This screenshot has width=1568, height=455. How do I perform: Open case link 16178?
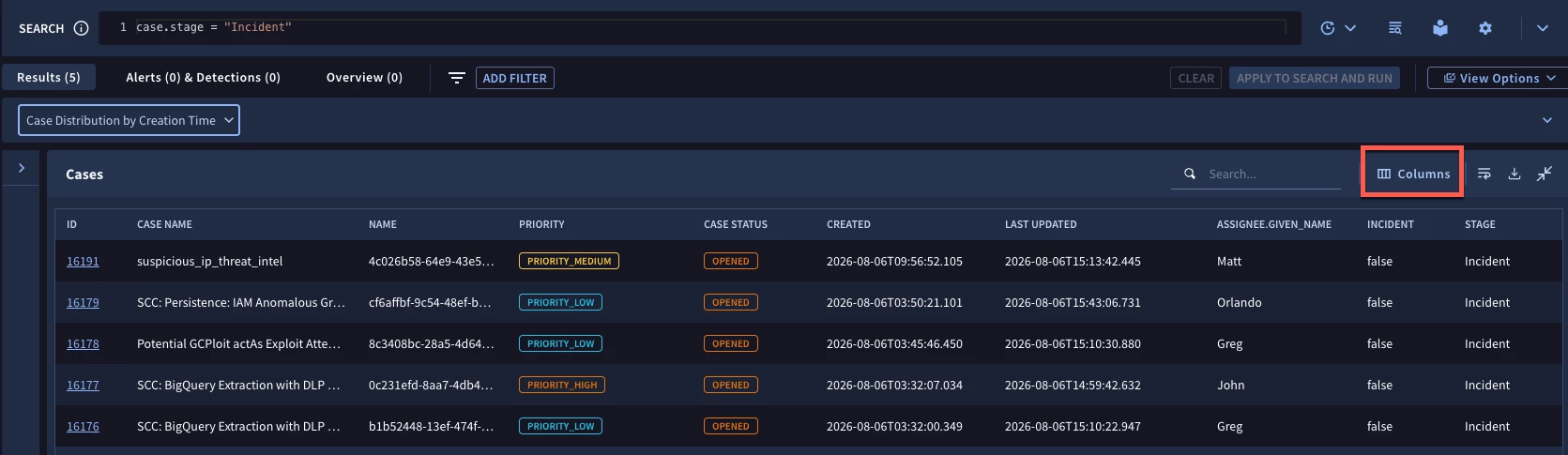coord(83,343)
